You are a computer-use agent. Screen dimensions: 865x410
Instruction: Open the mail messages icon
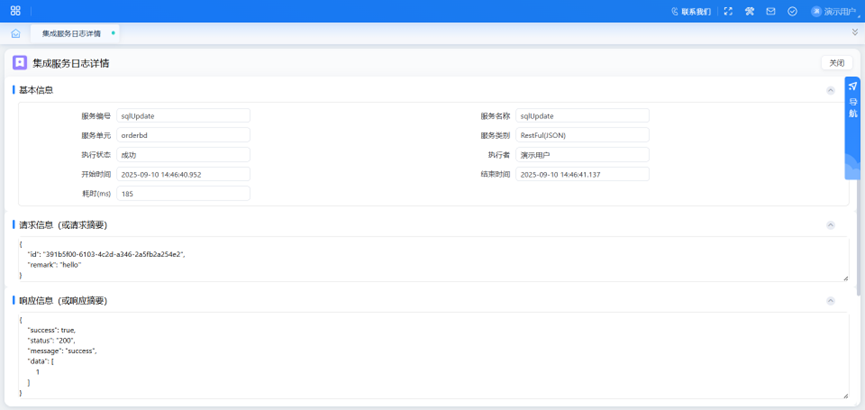pos(771,11)
